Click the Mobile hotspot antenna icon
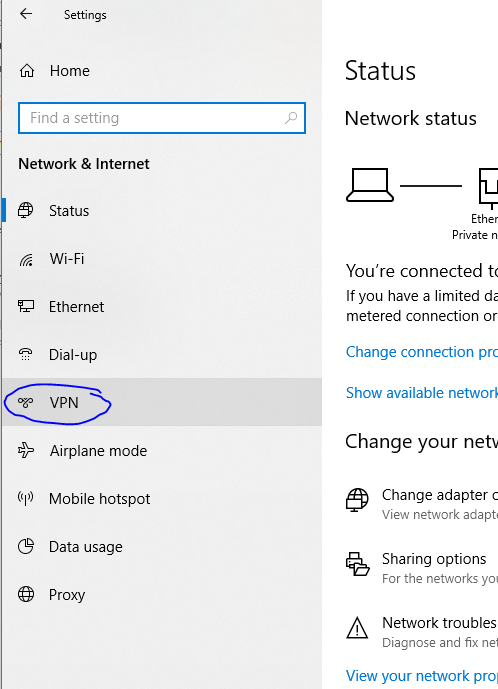This screenshot has width=498, height=689. 25,498
